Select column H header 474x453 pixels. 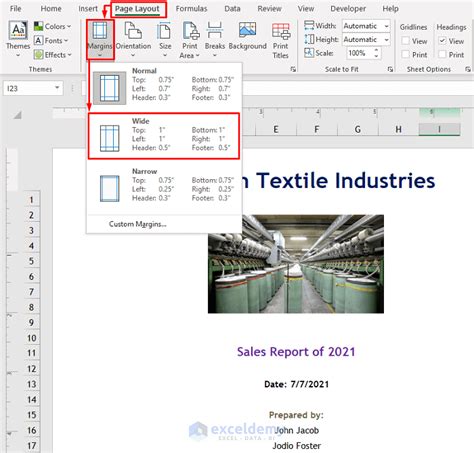click(398, 129)
